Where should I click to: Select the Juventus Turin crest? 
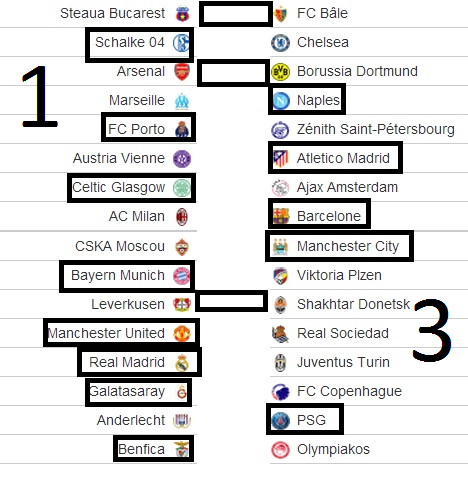point(280,363)
